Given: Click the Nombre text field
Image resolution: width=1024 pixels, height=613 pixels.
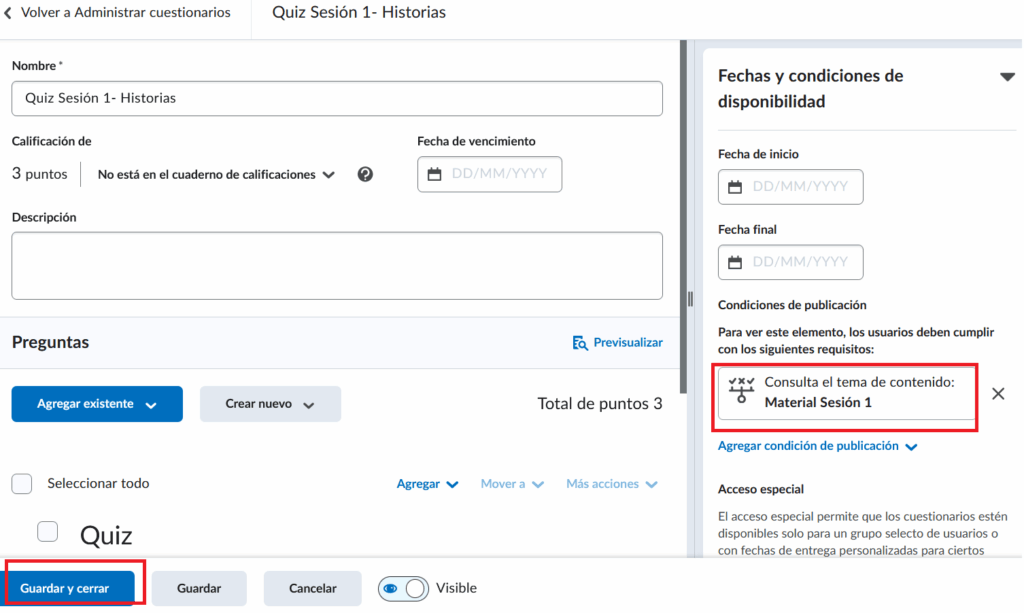Looking at the screenshot, I should tap(337, 98).
